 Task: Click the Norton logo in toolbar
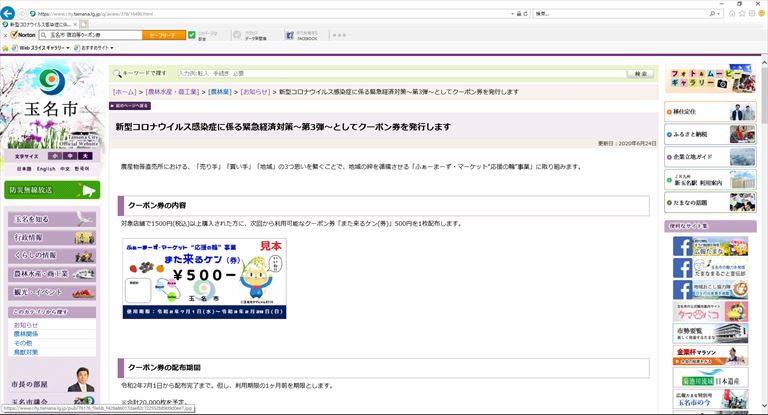point(23,35)
